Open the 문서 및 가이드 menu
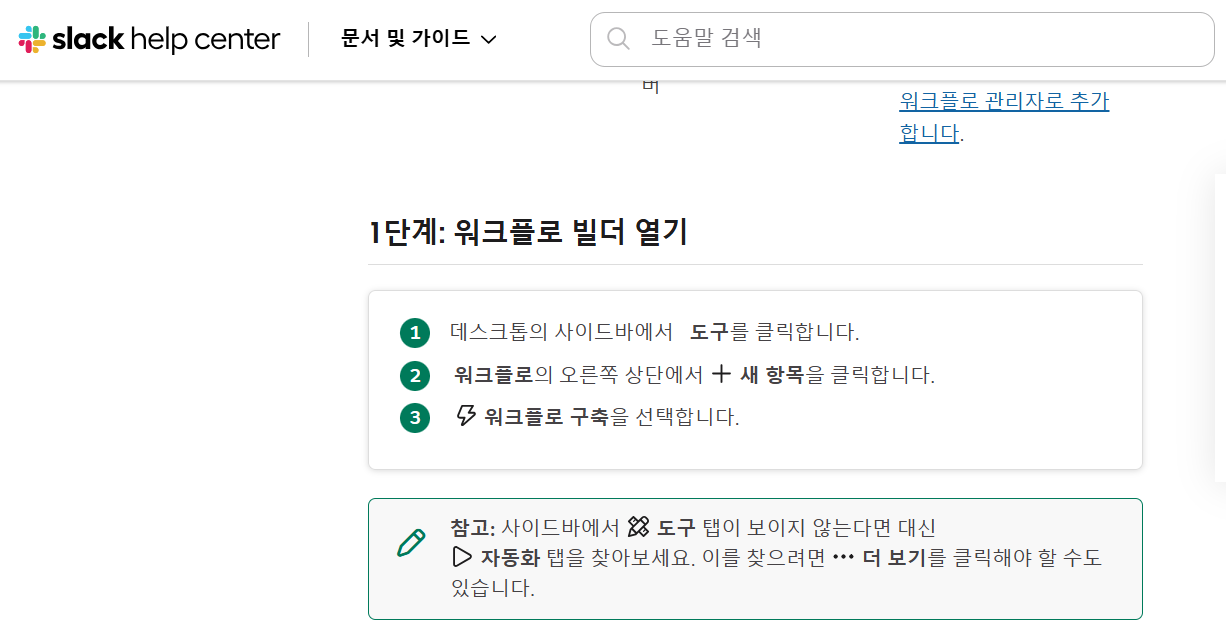 pos(405,39)
